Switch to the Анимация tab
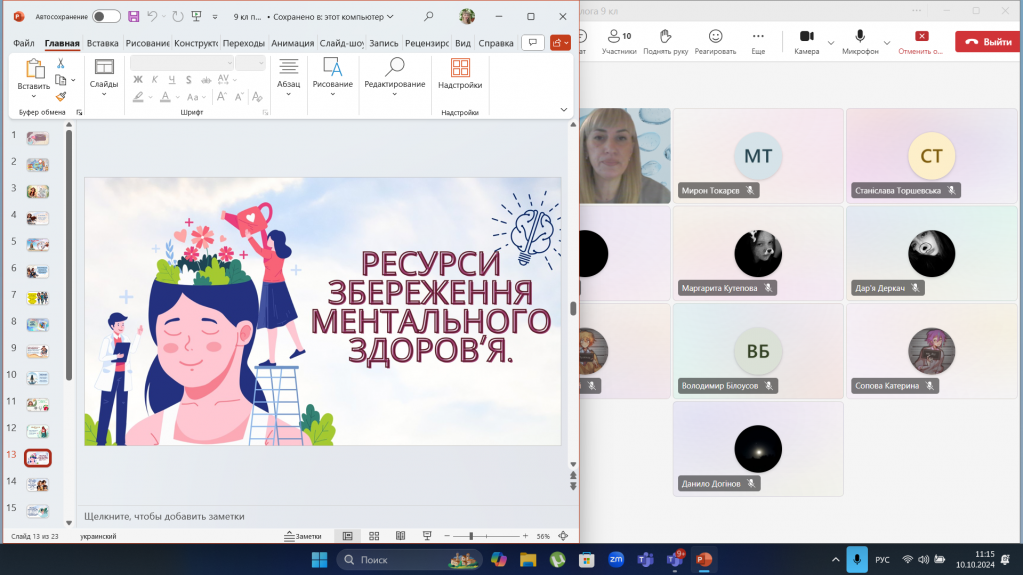This screenshot has width=1023, height=575. pyautogui.click(x=292, y=43)
